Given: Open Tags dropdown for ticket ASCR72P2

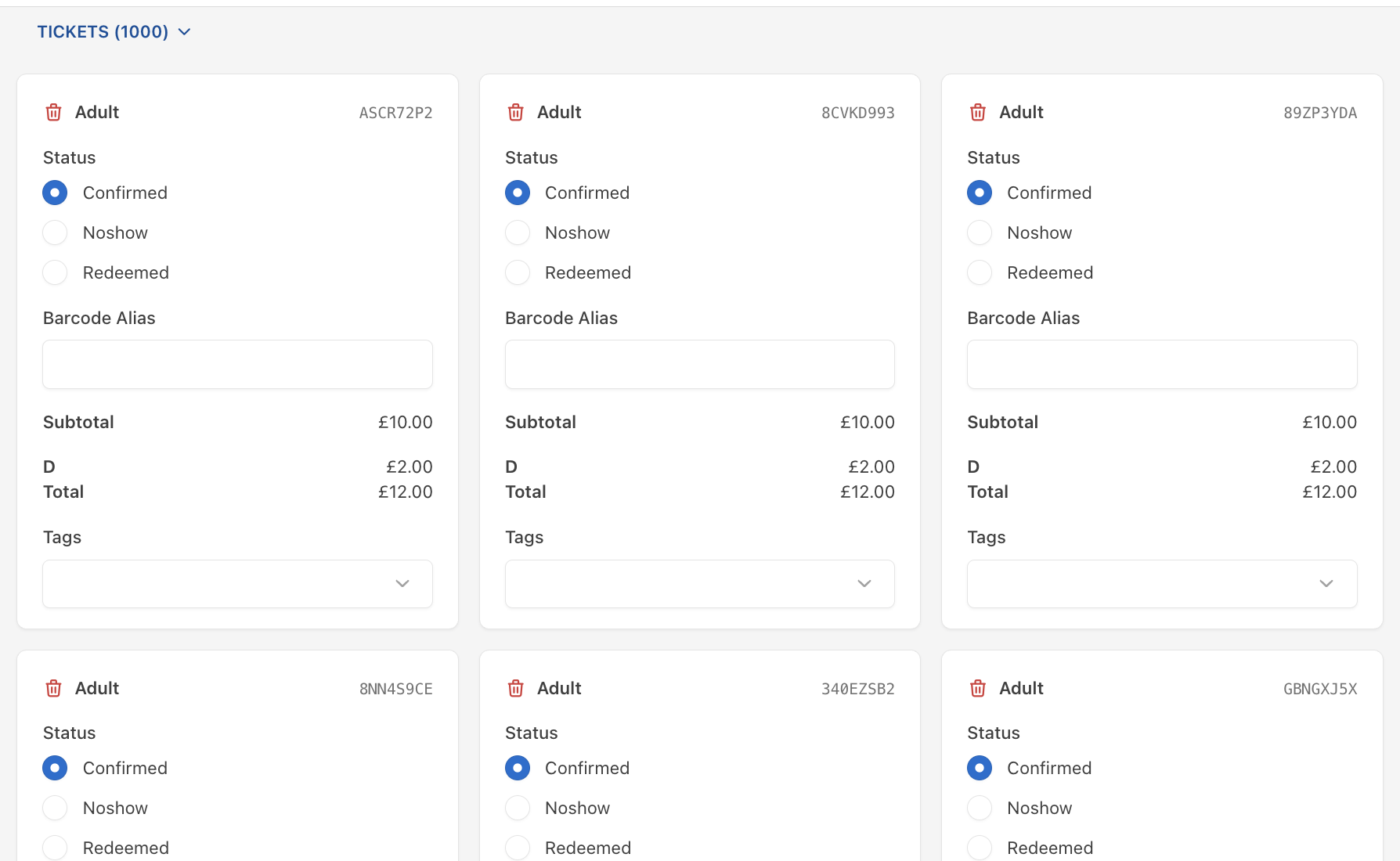Looking at the screenshot, I should [237, 584].
